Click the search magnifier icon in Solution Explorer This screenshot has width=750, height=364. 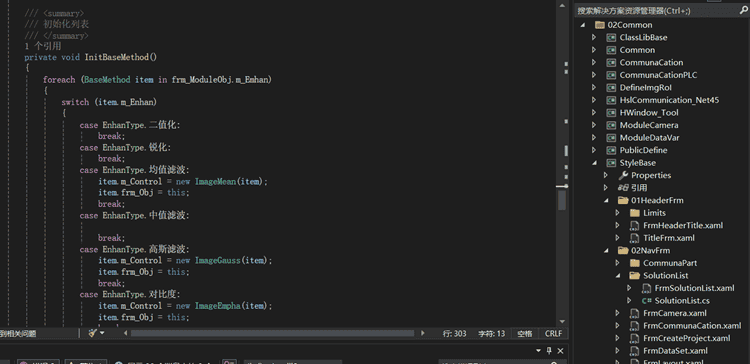(x=743, y=11)
